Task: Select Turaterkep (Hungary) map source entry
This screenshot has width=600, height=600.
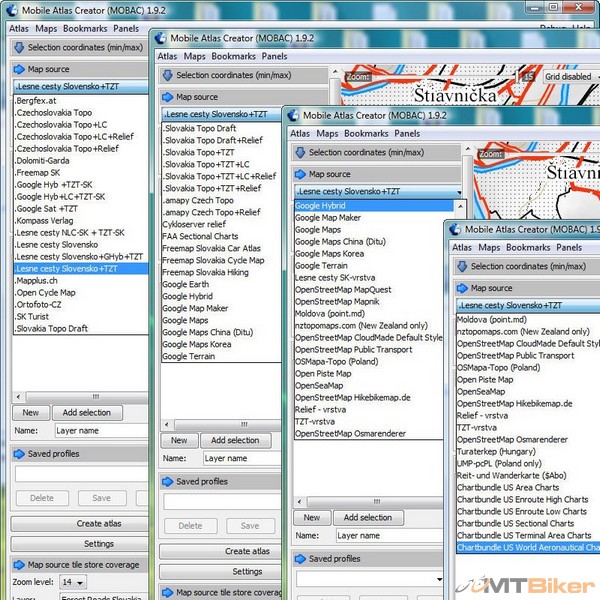Action: point(497,451)
